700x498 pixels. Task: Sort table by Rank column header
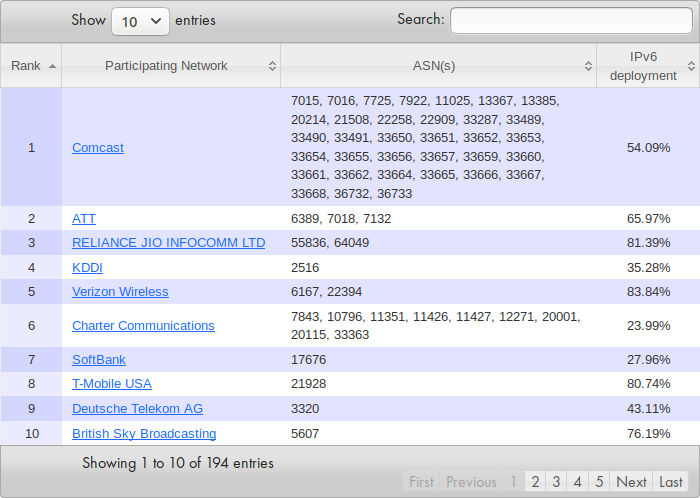[31, 66]
